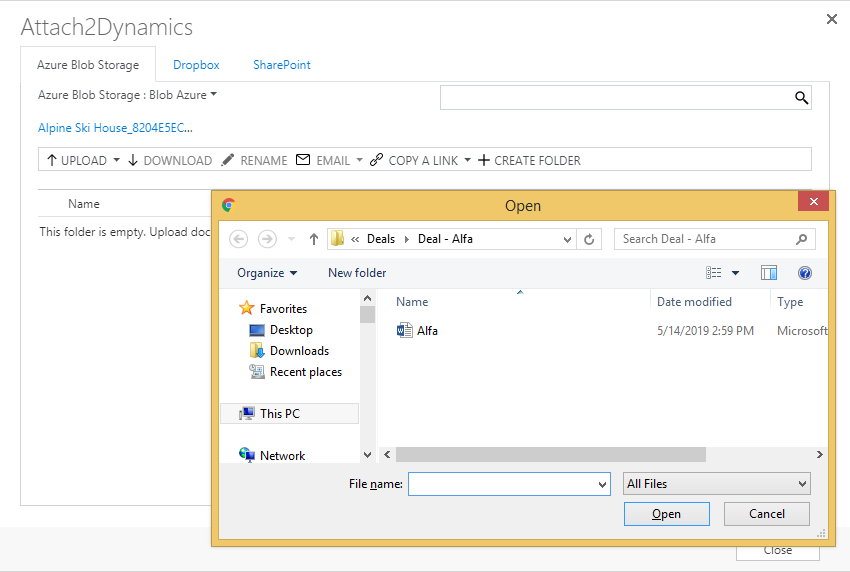The image size is (850, 572).
Task: Expand the Email dropdown arrow
Action: (359, 160)
